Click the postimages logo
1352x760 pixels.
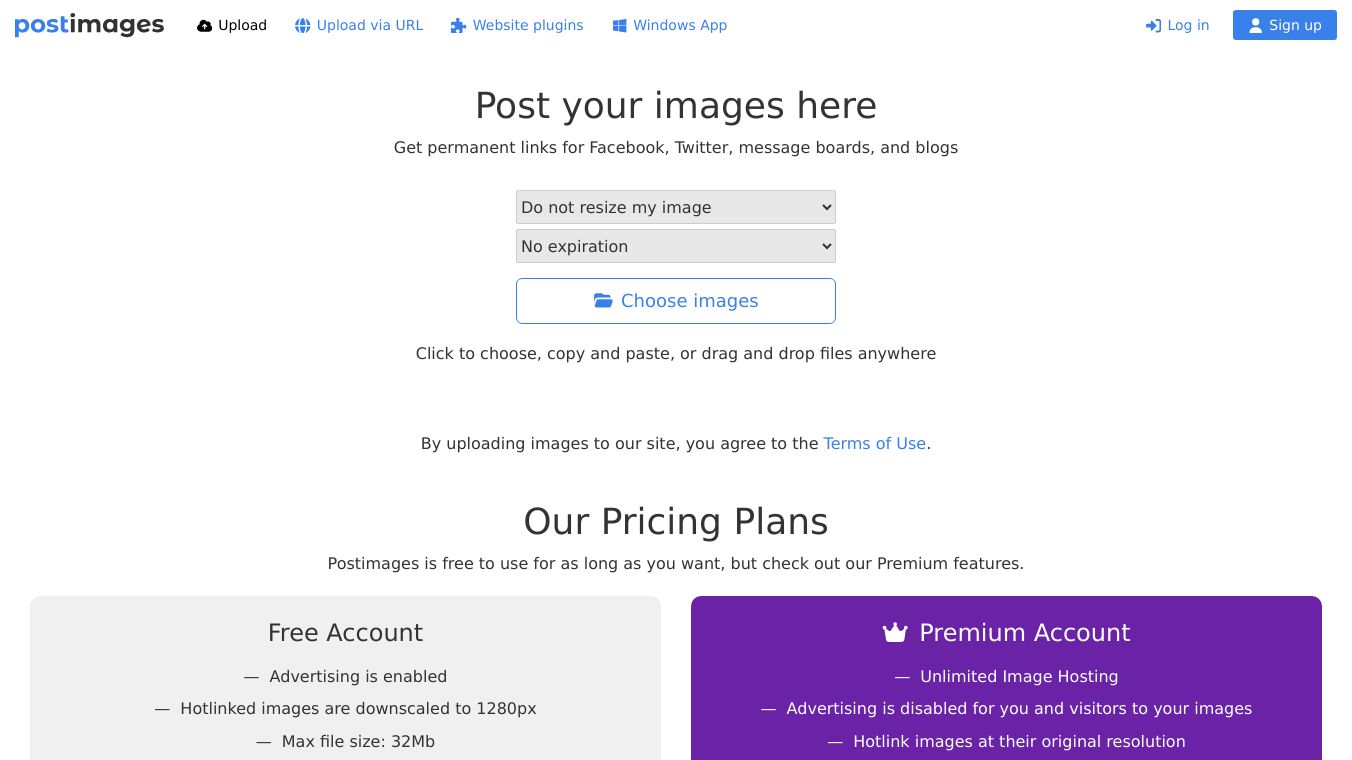point(89,25)
